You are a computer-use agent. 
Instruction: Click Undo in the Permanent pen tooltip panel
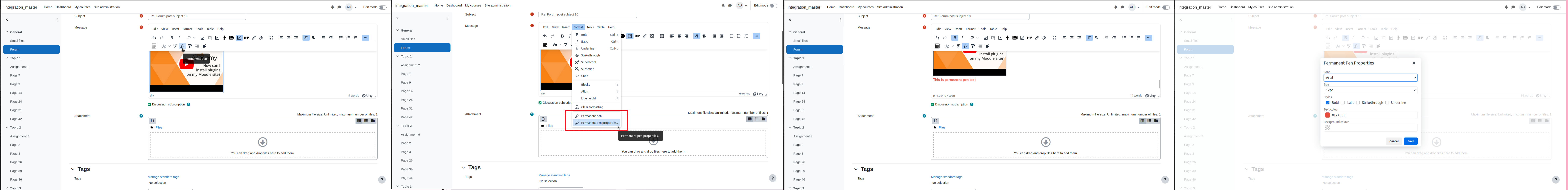pyautogui.click(x=154, y=38)
